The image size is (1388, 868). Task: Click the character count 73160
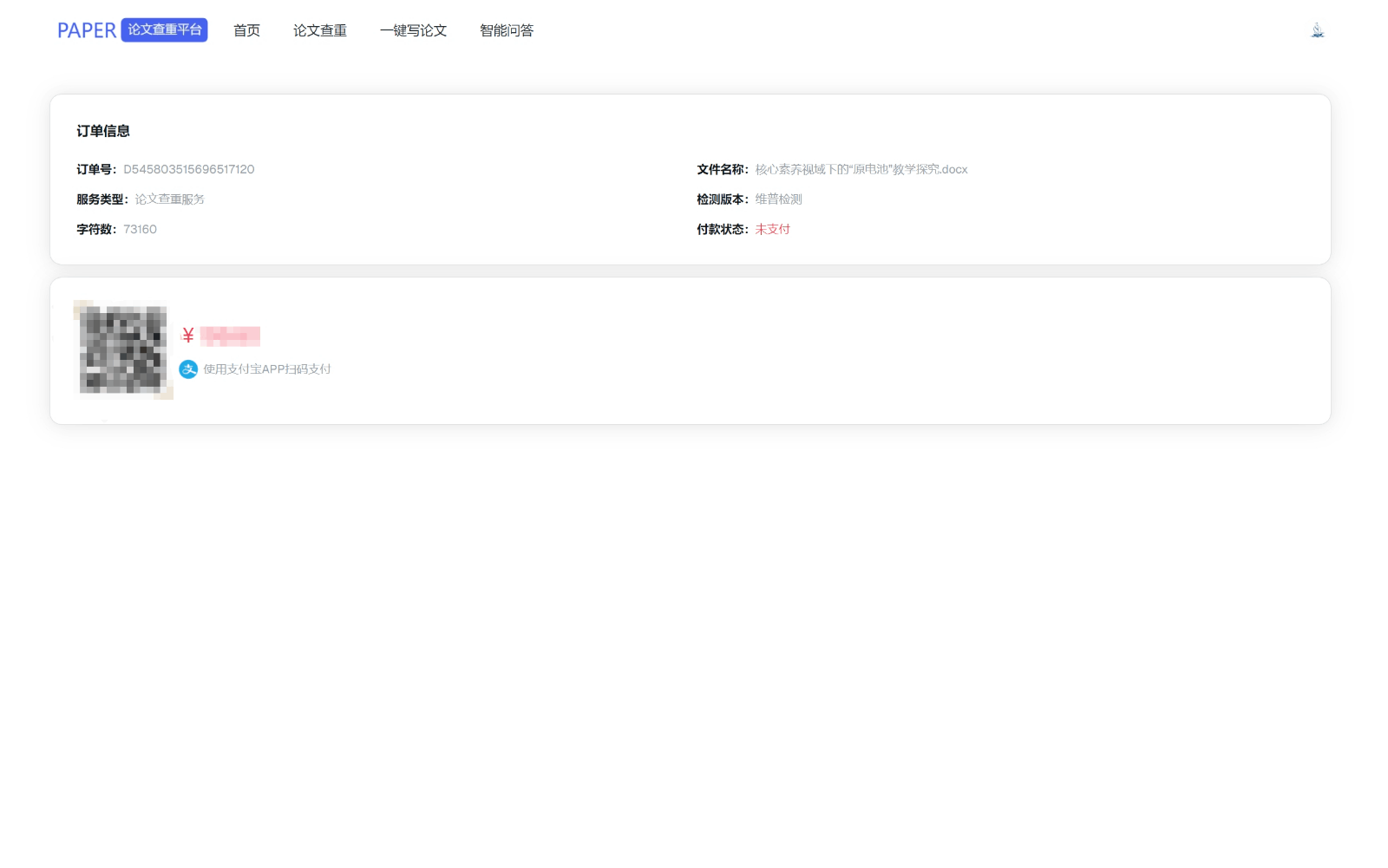pos(140,229)
